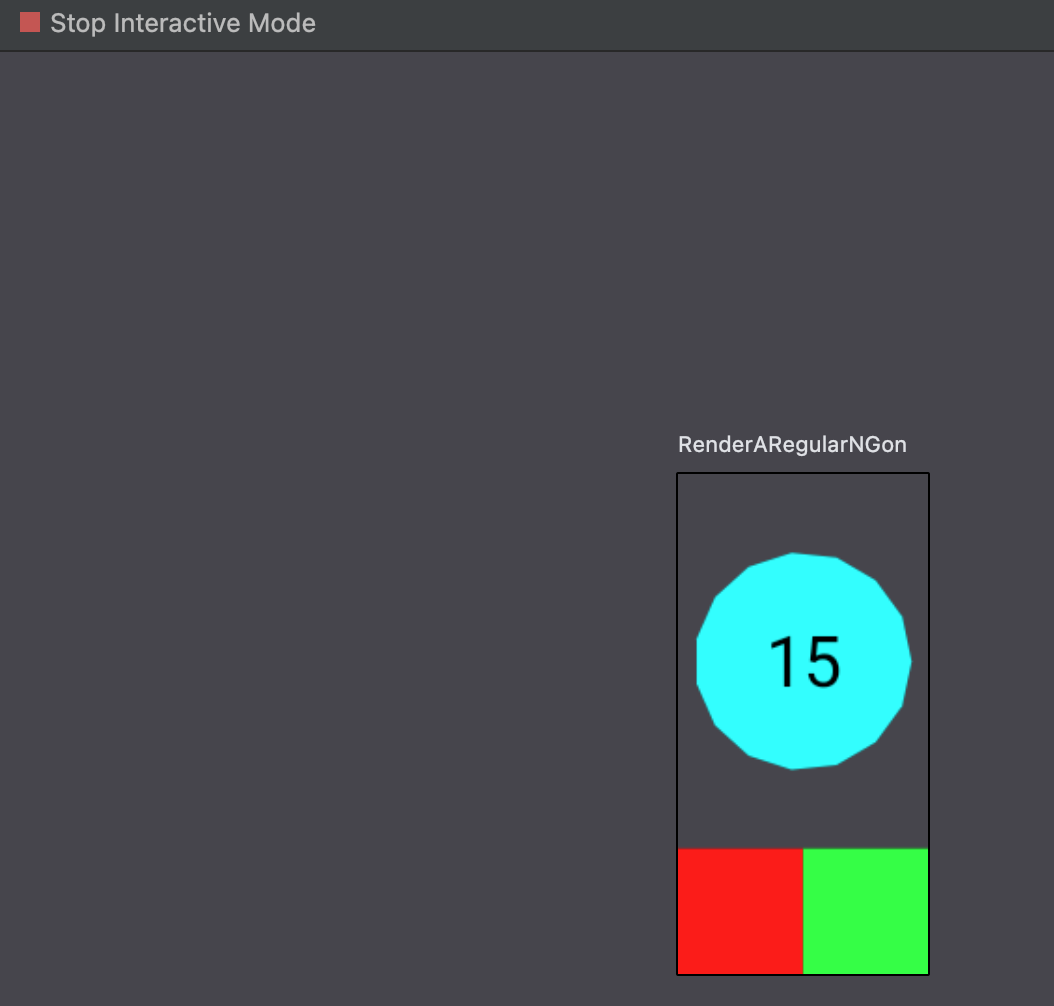The width and height of the screenshot is (1054, 1006).
Task: Click the RenderARegularNGon preview title
Action: coord(792,445)
